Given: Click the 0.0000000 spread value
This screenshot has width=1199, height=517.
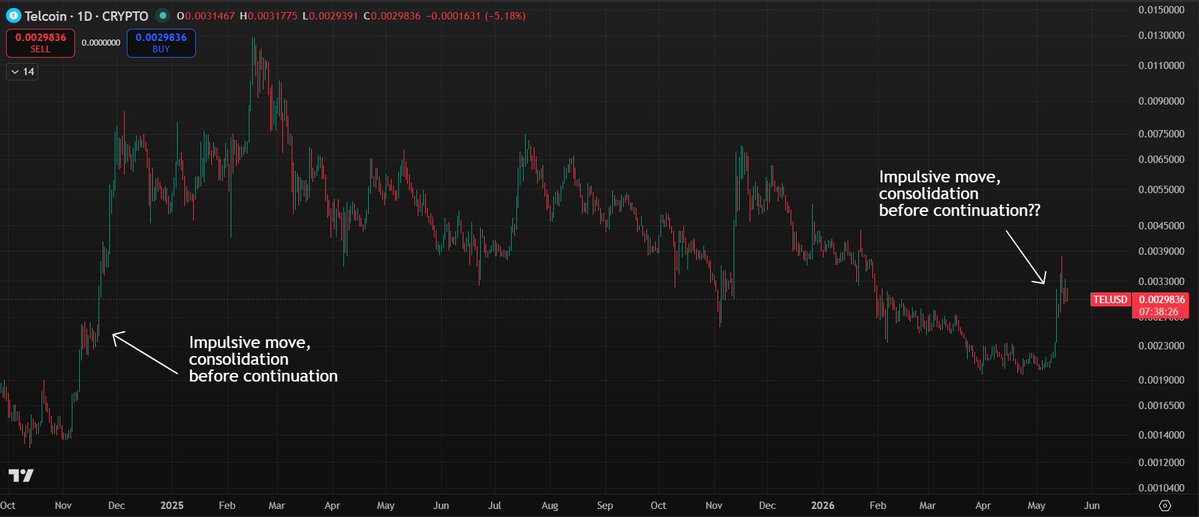Looking at the screenshot, I should click(x=101, y=43).
